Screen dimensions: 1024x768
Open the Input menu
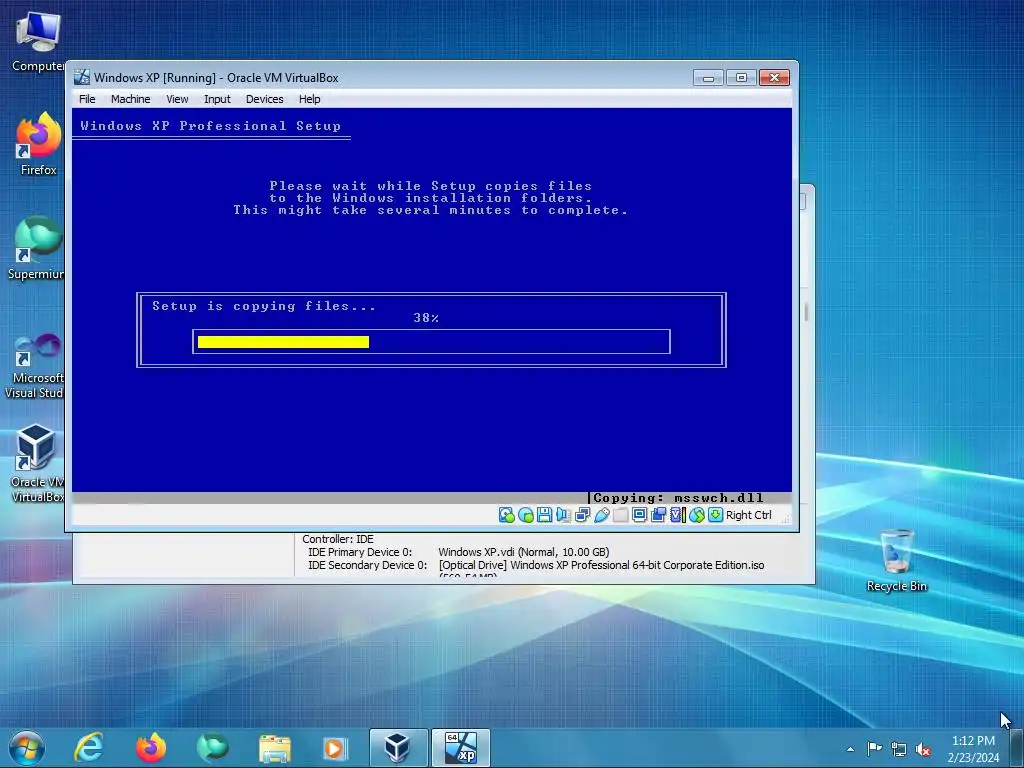(x=217, y=99)
